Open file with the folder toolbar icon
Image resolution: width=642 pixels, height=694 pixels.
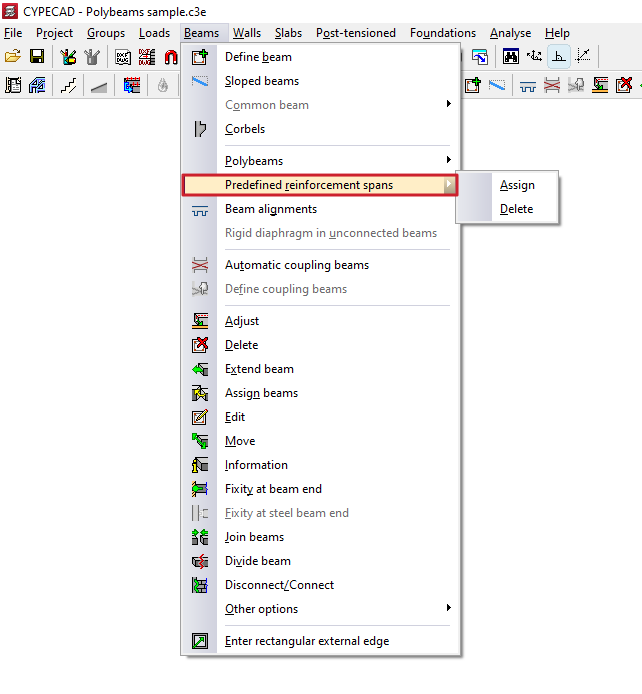tap(13, 57)
